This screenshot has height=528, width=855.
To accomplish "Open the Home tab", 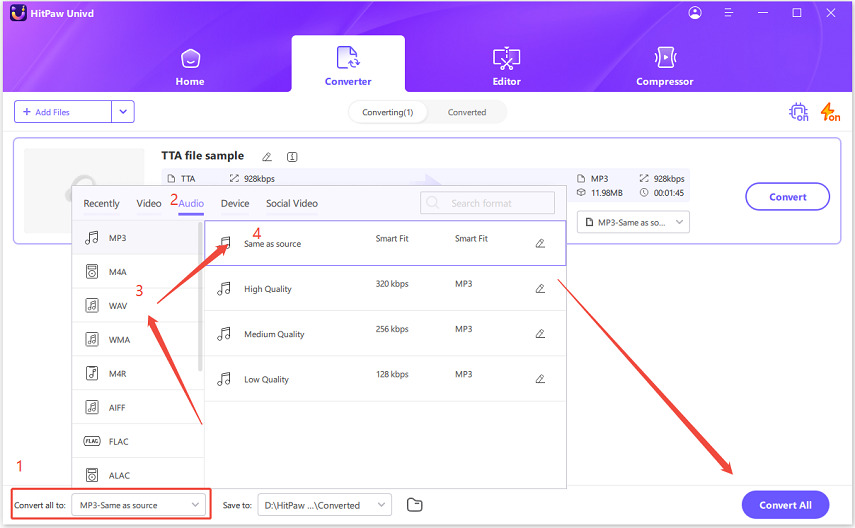I will coord(190,68).
